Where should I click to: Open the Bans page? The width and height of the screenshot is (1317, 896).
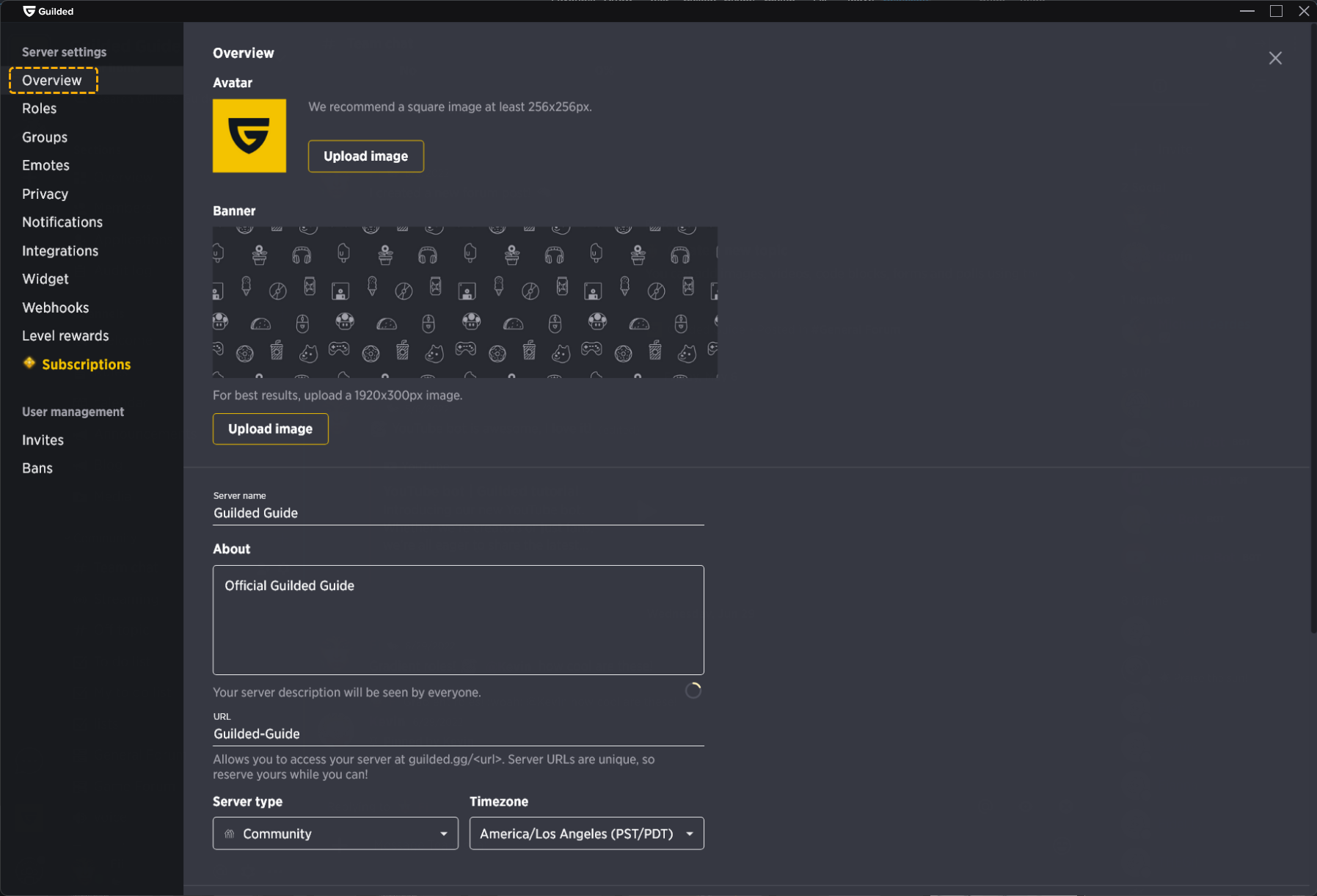(x=37, y=468)
